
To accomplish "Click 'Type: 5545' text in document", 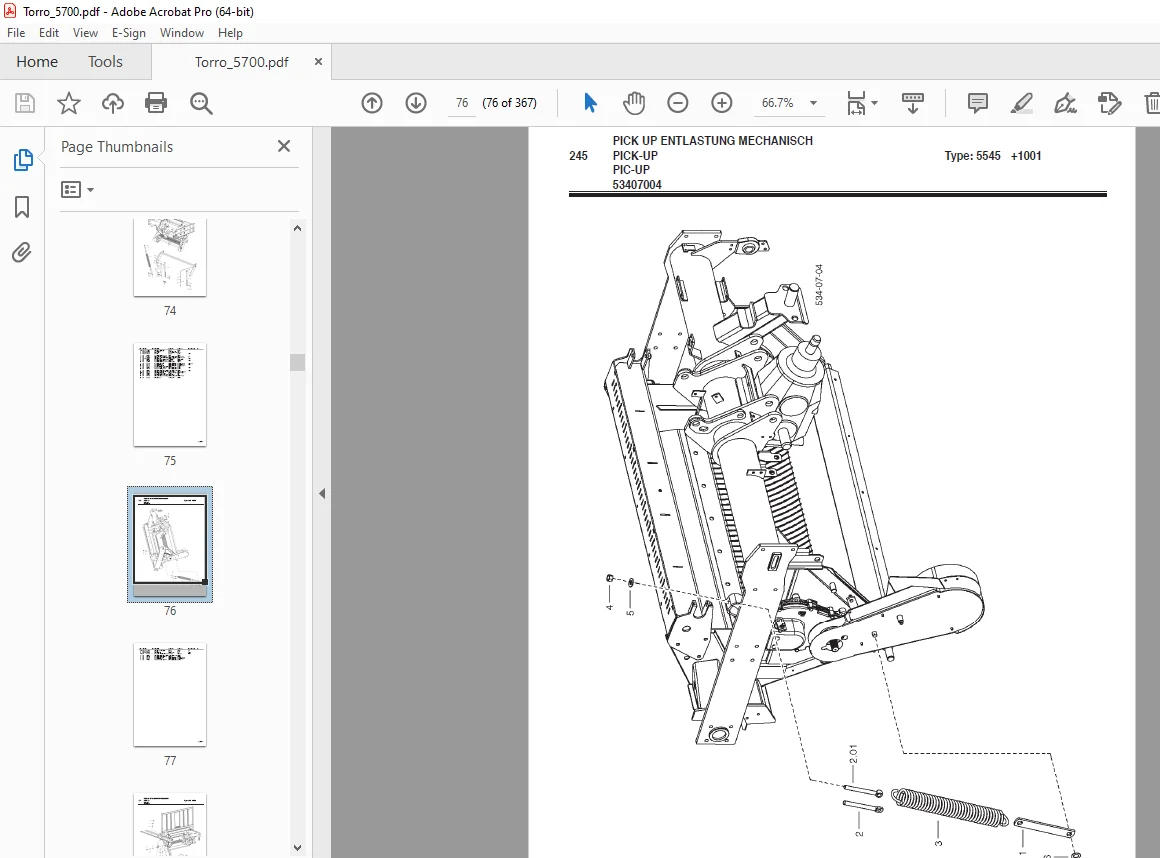I will (972, 156).
